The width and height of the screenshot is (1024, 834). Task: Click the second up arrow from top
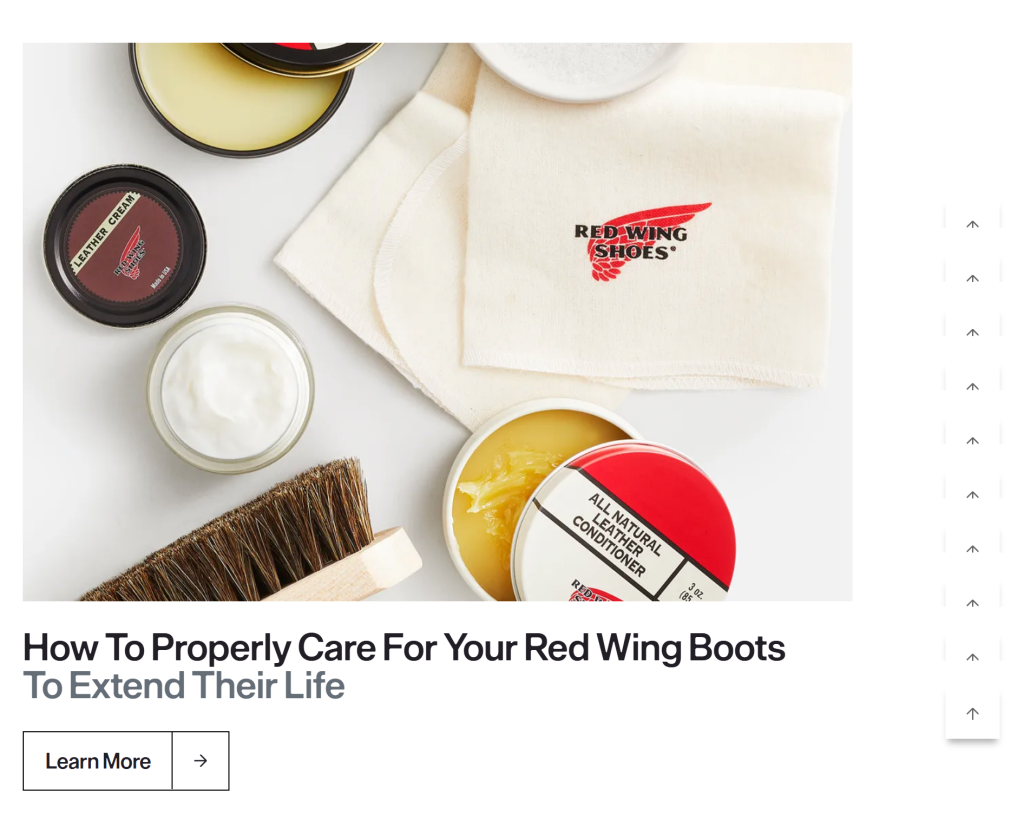[972, 279]
